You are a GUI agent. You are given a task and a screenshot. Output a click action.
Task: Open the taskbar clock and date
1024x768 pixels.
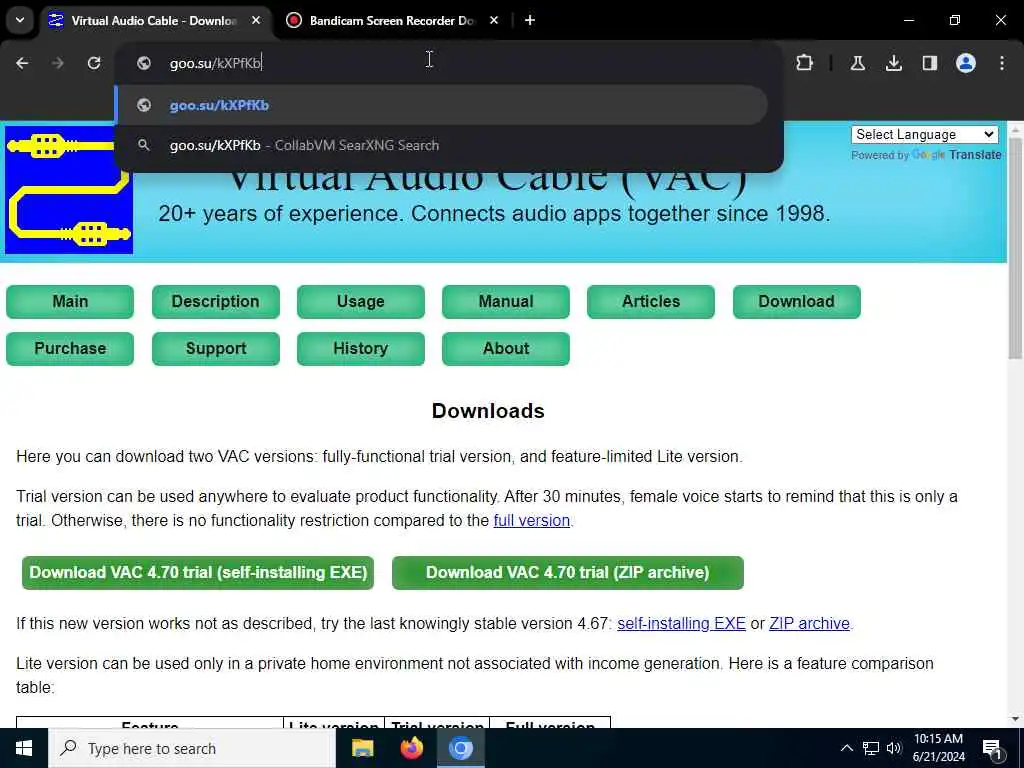tap(938, 748)
